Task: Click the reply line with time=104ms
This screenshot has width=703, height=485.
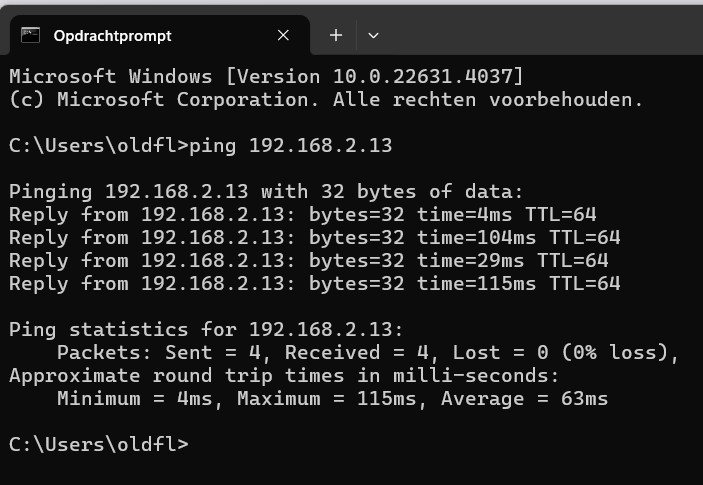Action: tap(315, 238)
